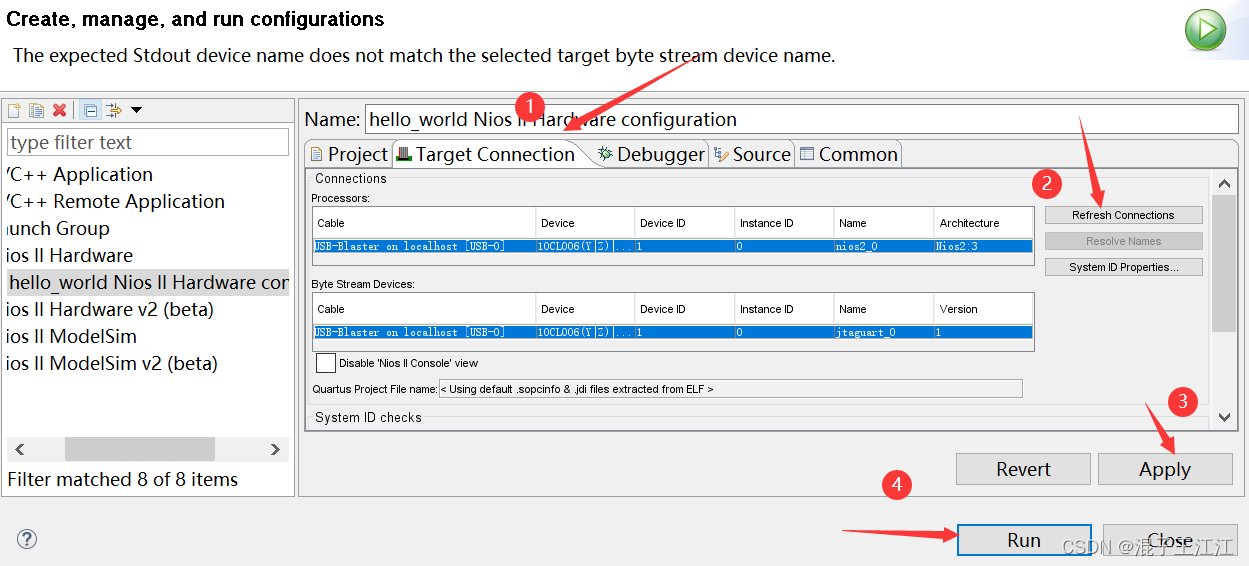Focus the type filter text field

(x=148, y=142)
